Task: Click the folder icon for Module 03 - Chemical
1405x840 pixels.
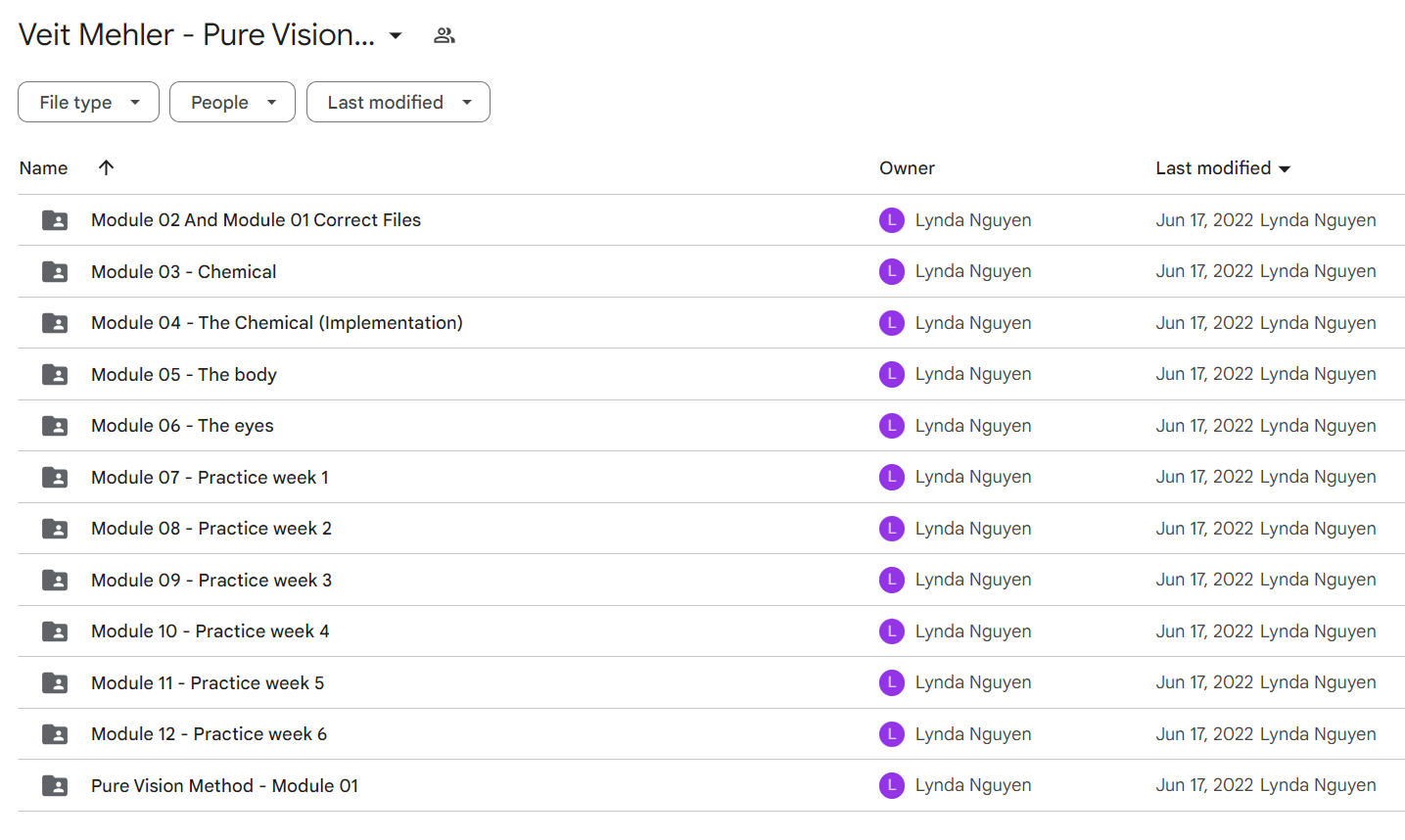Action: click(55, 271)
